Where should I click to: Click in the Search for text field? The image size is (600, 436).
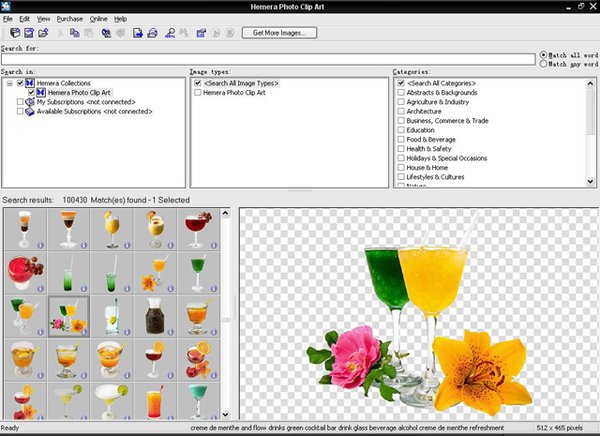[x=268, y=59]
